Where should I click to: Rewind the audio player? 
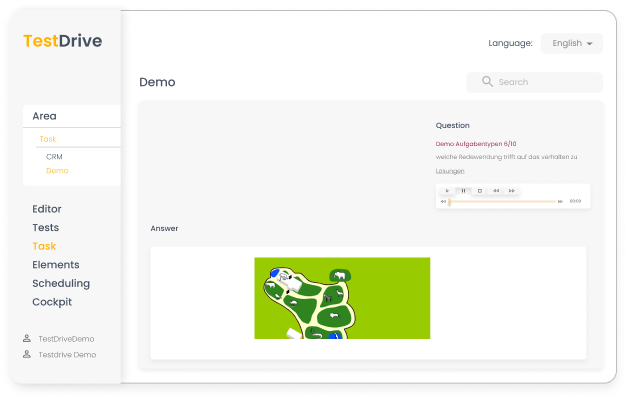496,191
